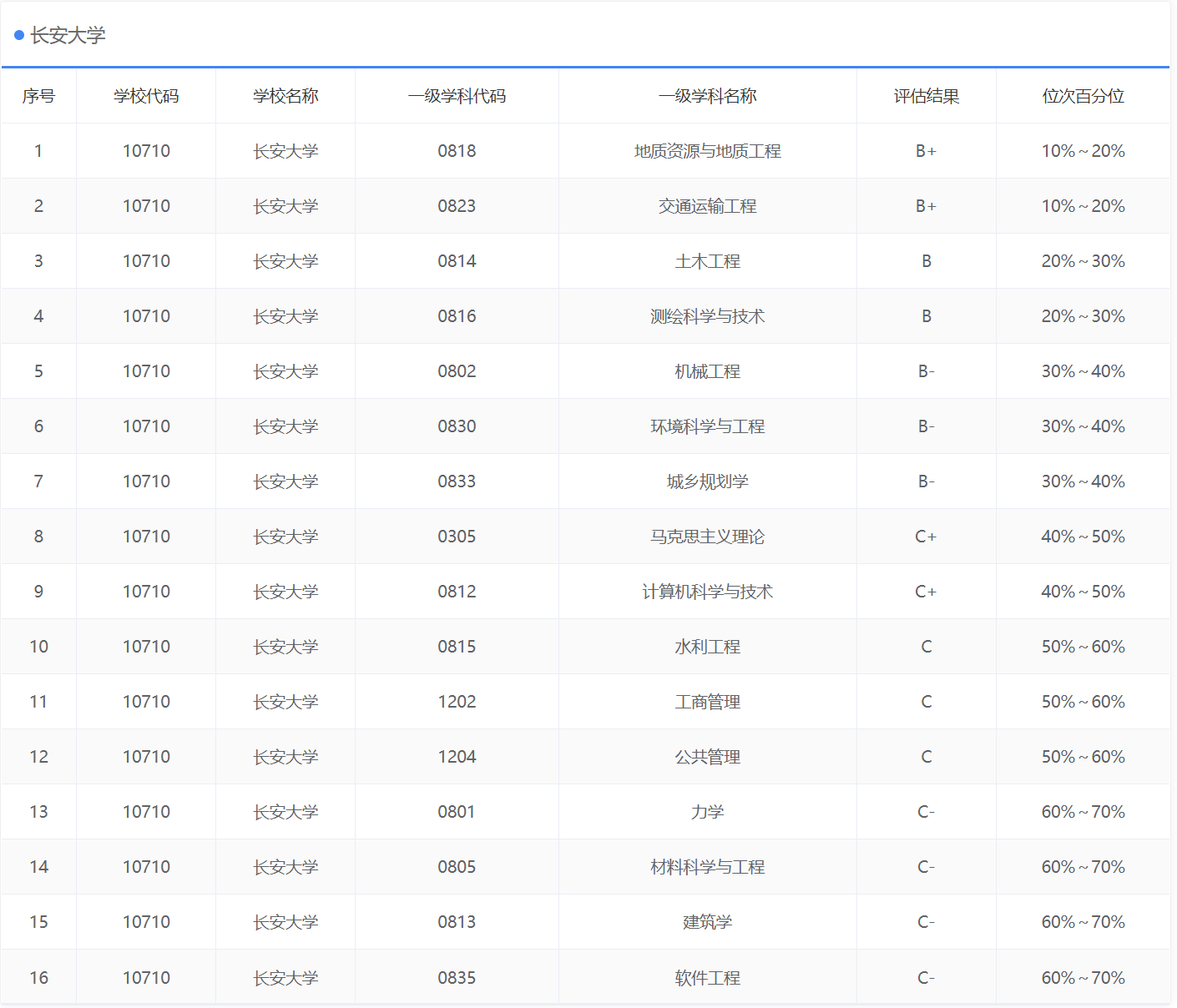Select the 土木工程 subject cell

coord(707,260)
